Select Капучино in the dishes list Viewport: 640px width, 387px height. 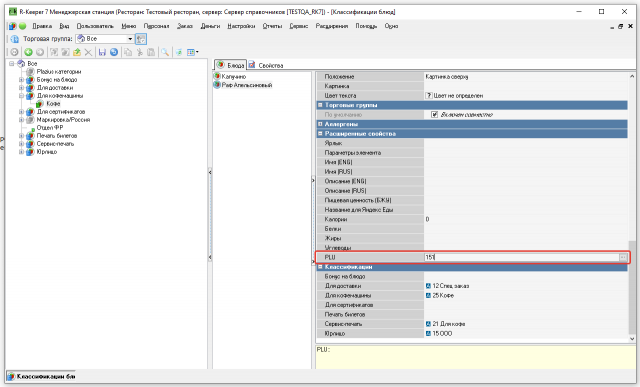[234, 76]
